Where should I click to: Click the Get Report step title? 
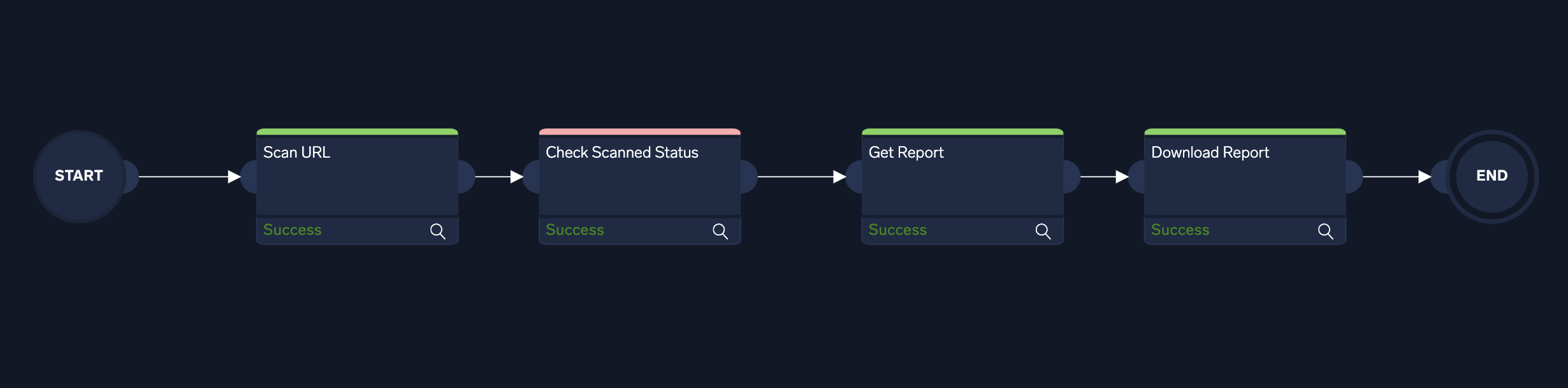(x=906, y=153)
